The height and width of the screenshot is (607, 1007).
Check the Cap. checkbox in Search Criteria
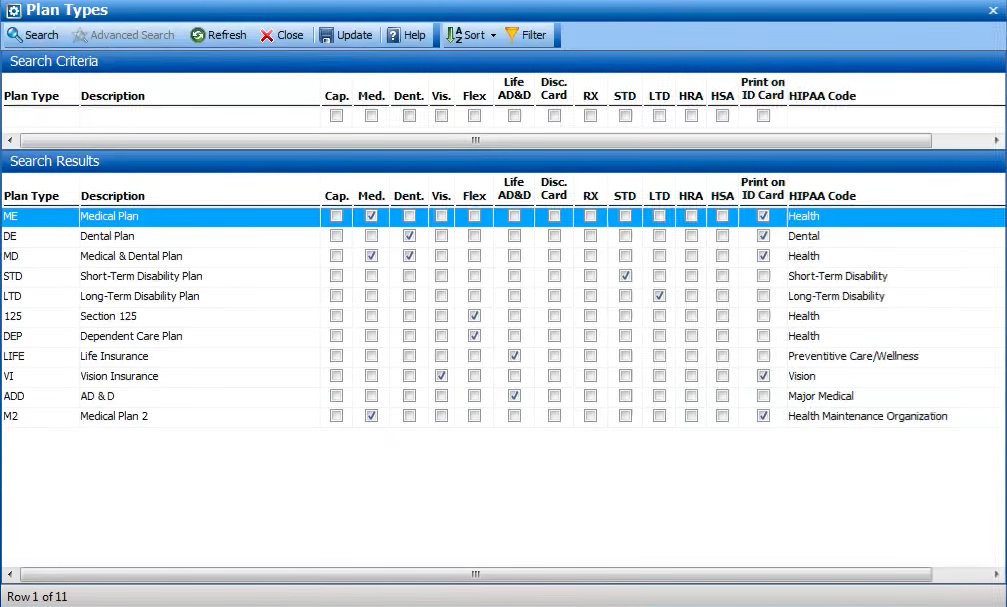tap(336, 116)
